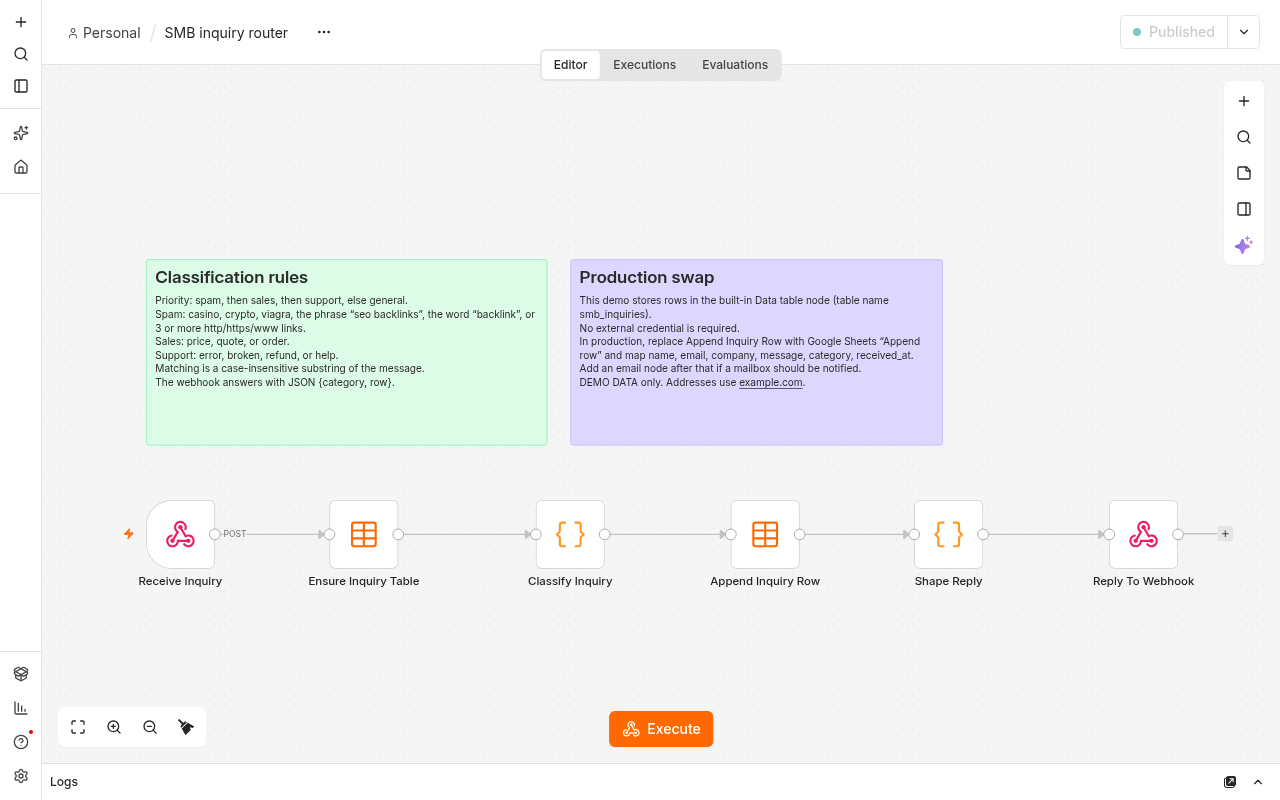Add a node with the canvas plus button
This screenshot has width=1280, height=800.
1244,101
